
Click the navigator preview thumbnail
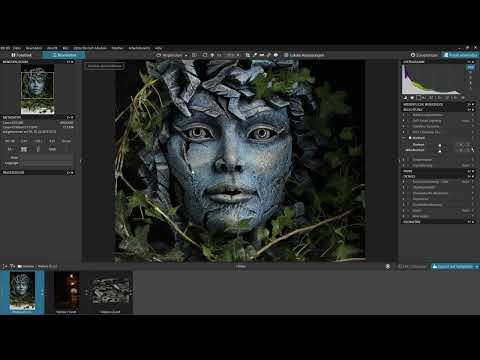tap(37, 89)
